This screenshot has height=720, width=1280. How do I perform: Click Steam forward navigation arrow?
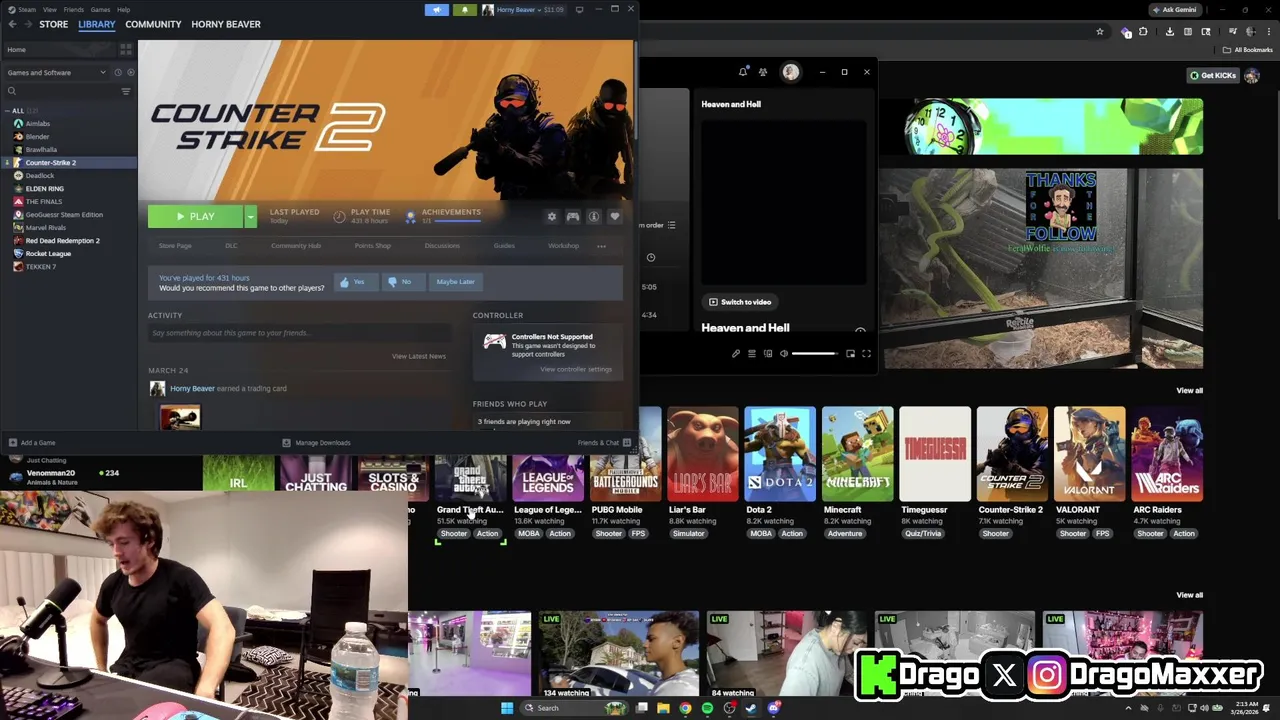[28, 24]
